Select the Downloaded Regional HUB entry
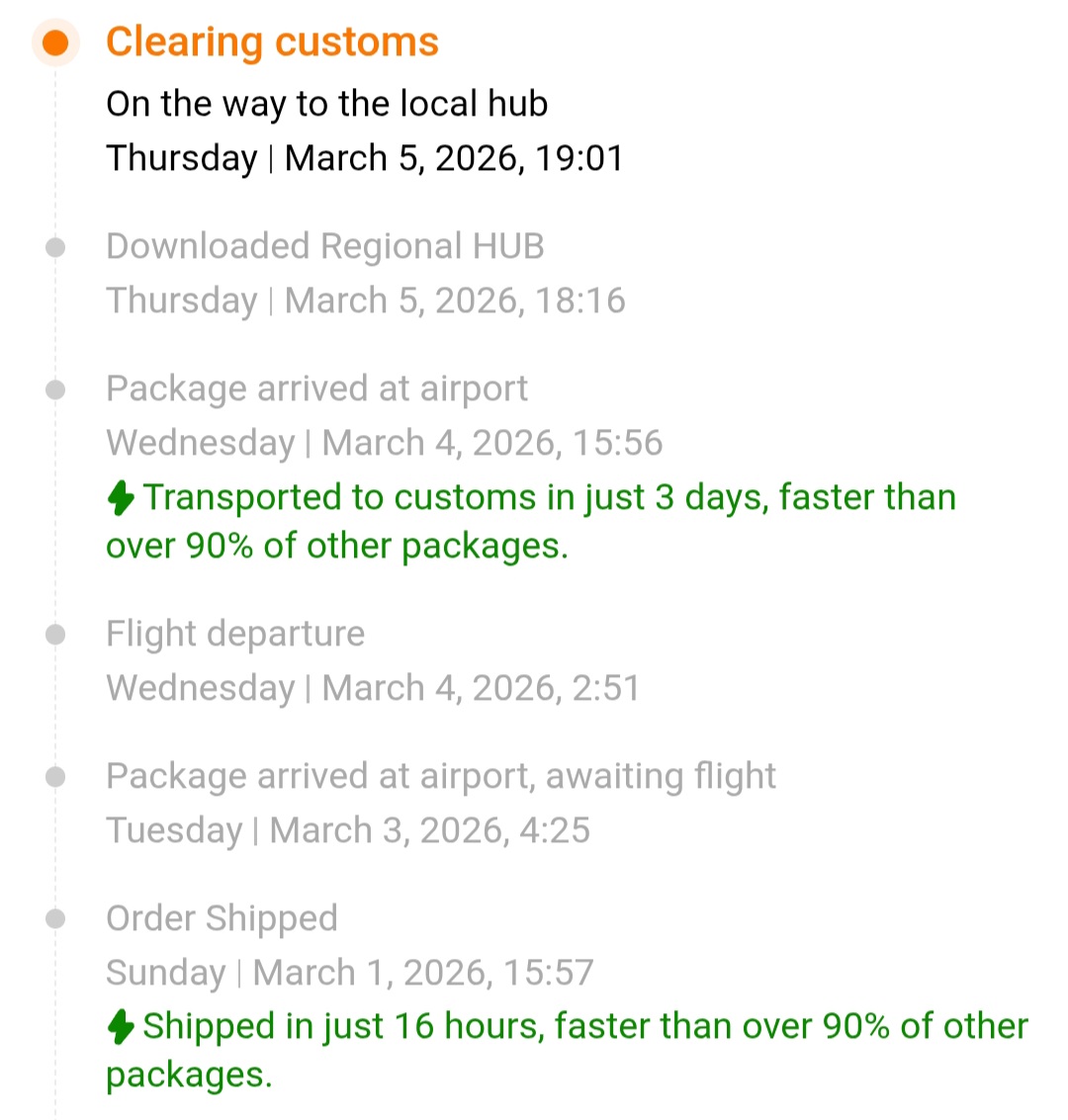The height and width of the screenshot is (1120, 1068). (324, 246)
